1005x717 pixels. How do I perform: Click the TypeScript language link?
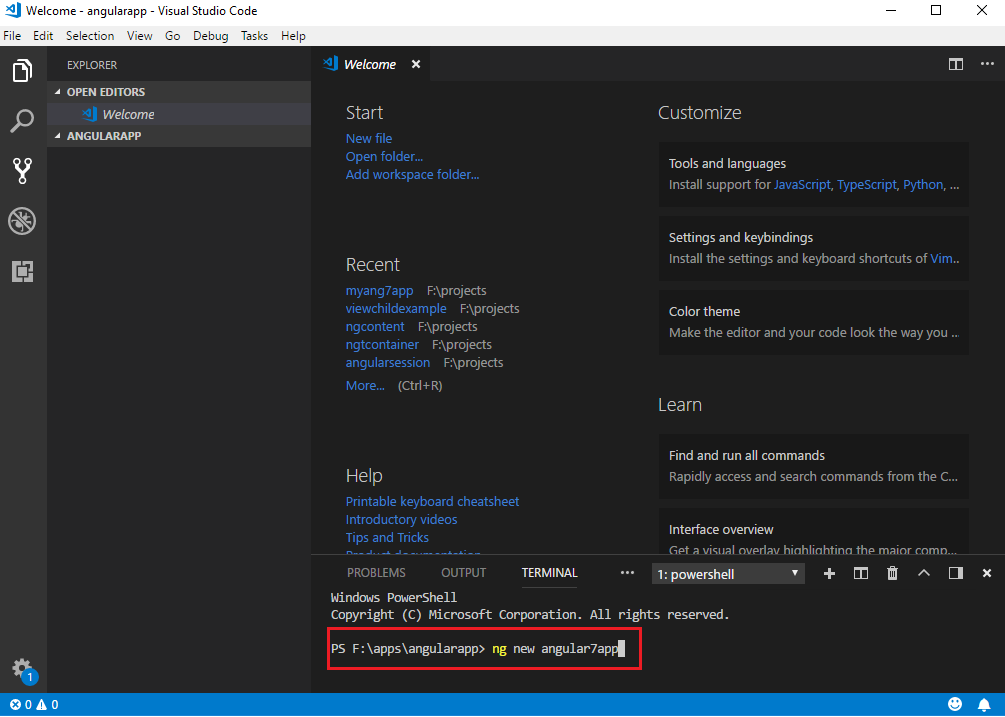pos(867,185)
